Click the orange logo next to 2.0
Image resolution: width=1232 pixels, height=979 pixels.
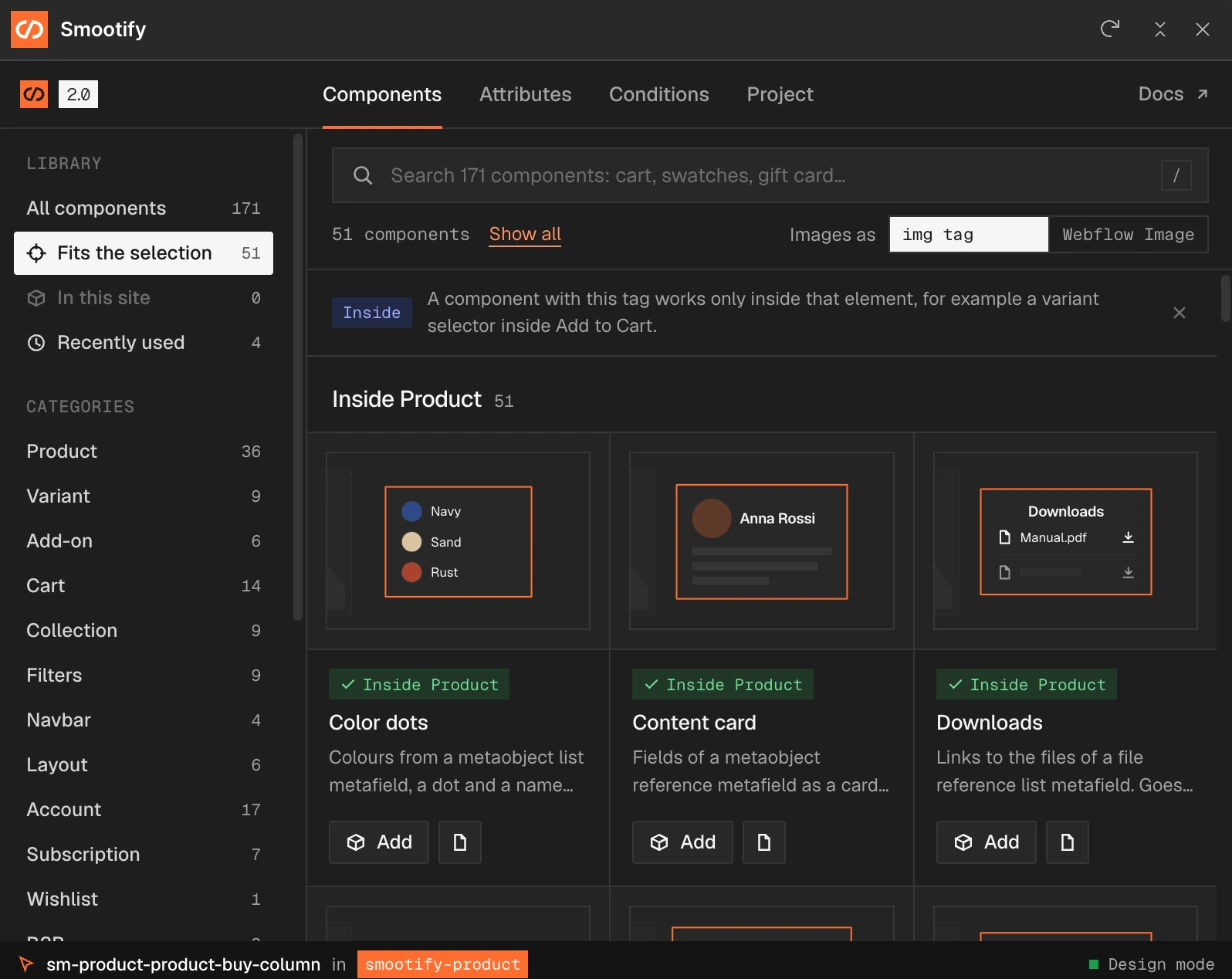(34, 94)
